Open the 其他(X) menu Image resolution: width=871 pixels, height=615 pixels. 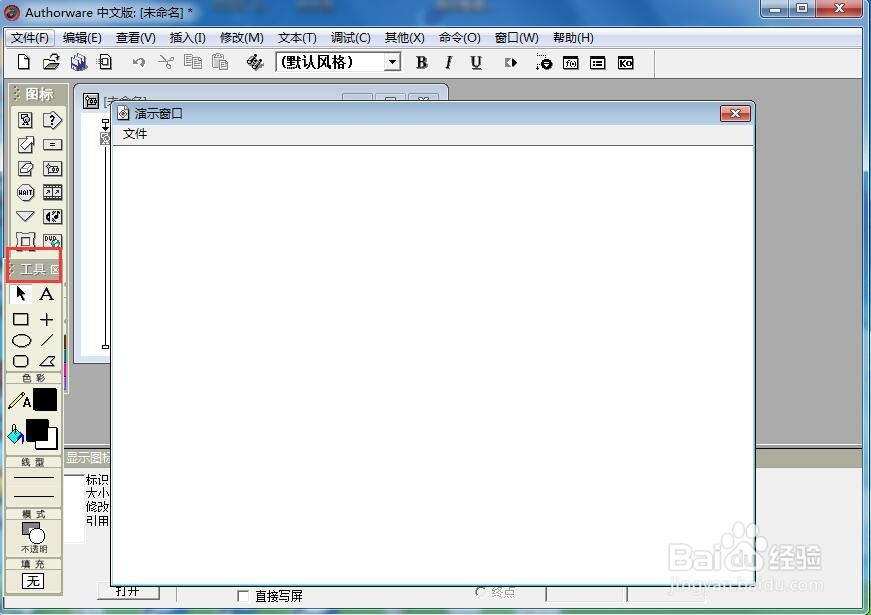click(404, 38)
